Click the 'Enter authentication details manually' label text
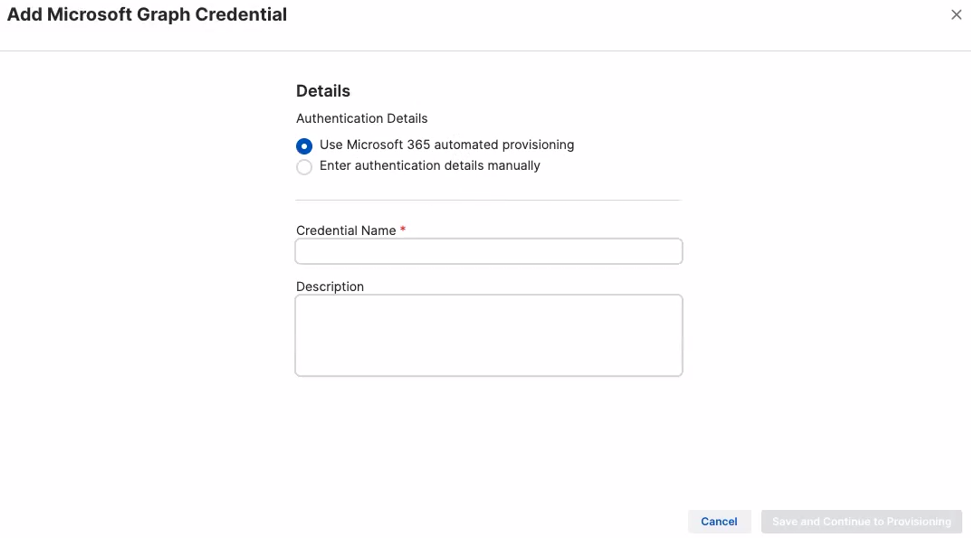Viewport: 971px width, 538px height. point(429,166)
